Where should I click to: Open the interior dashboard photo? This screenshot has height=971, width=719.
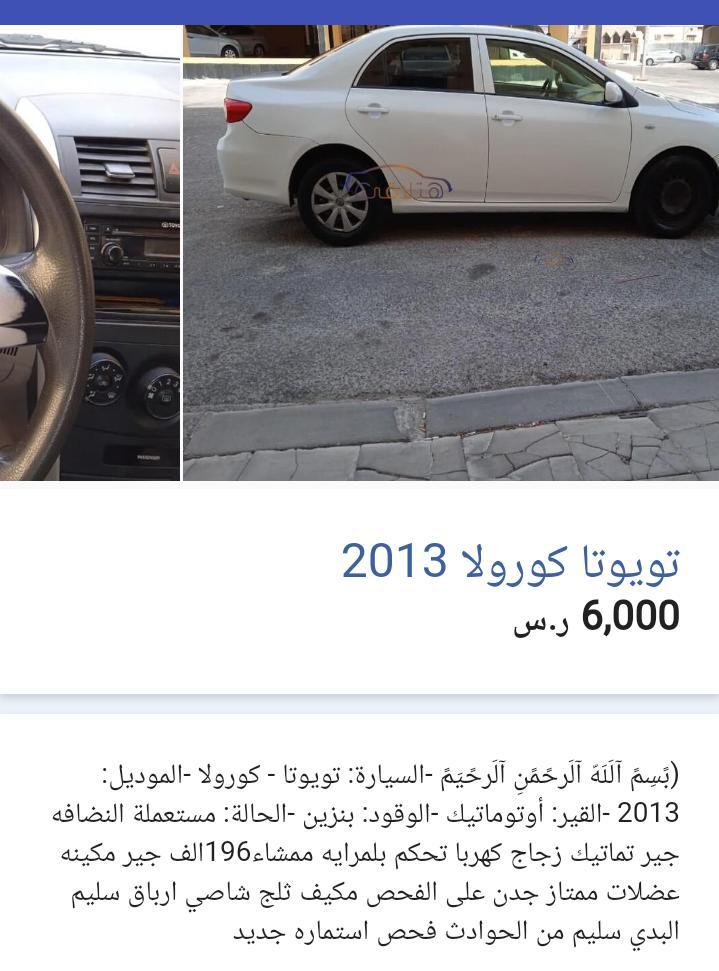[x=90, y=253]
